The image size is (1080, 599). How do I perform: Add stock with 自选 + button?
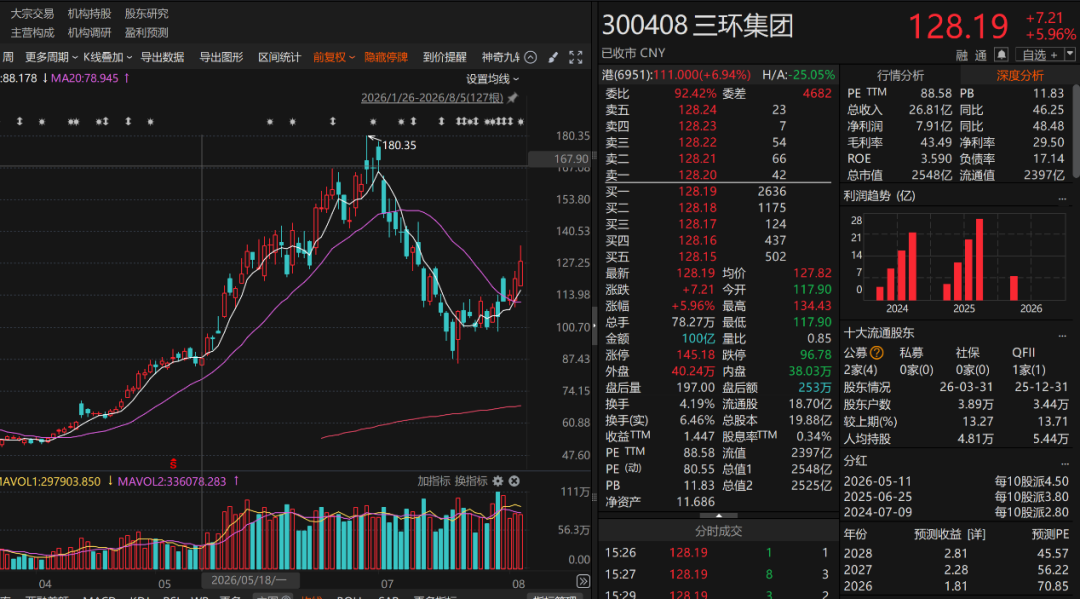tap(1039, 54)
